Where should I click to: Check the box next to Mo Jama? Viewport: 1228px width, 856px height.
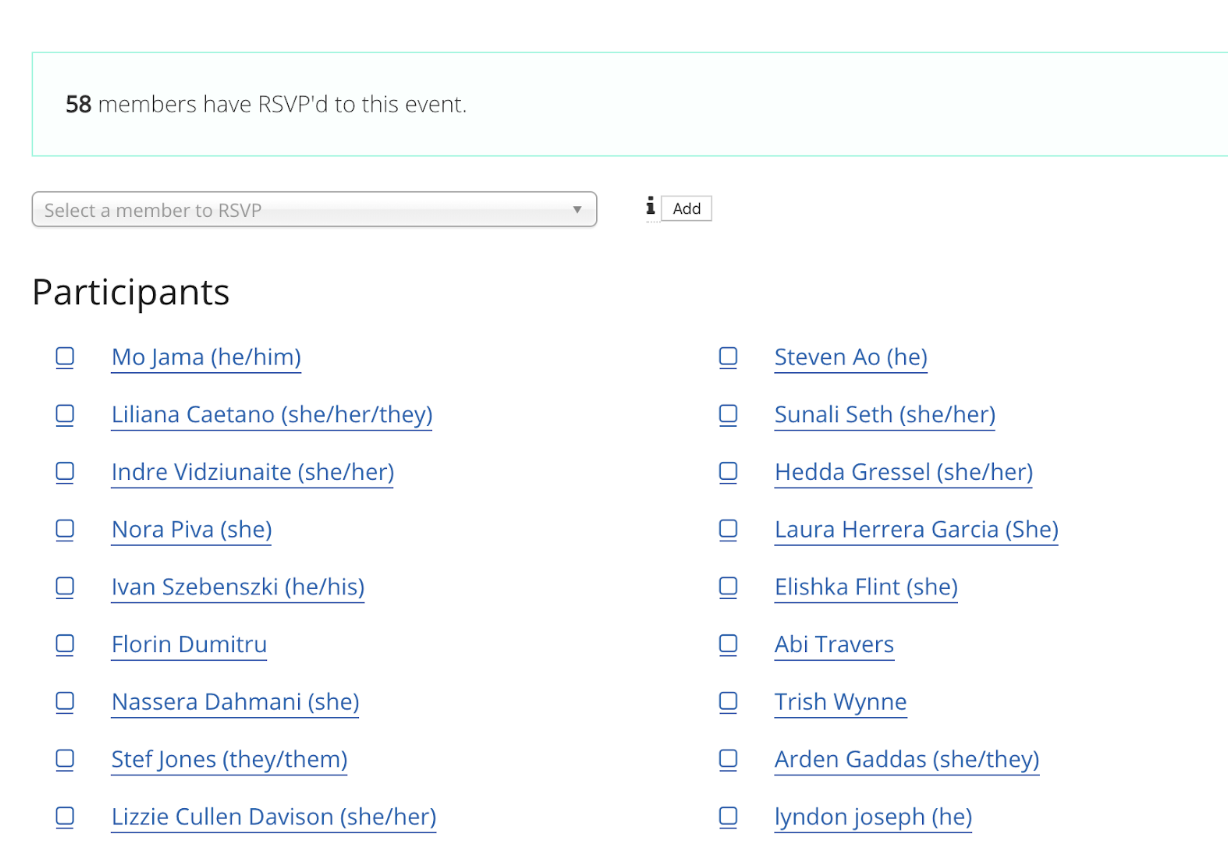point(65,357)
